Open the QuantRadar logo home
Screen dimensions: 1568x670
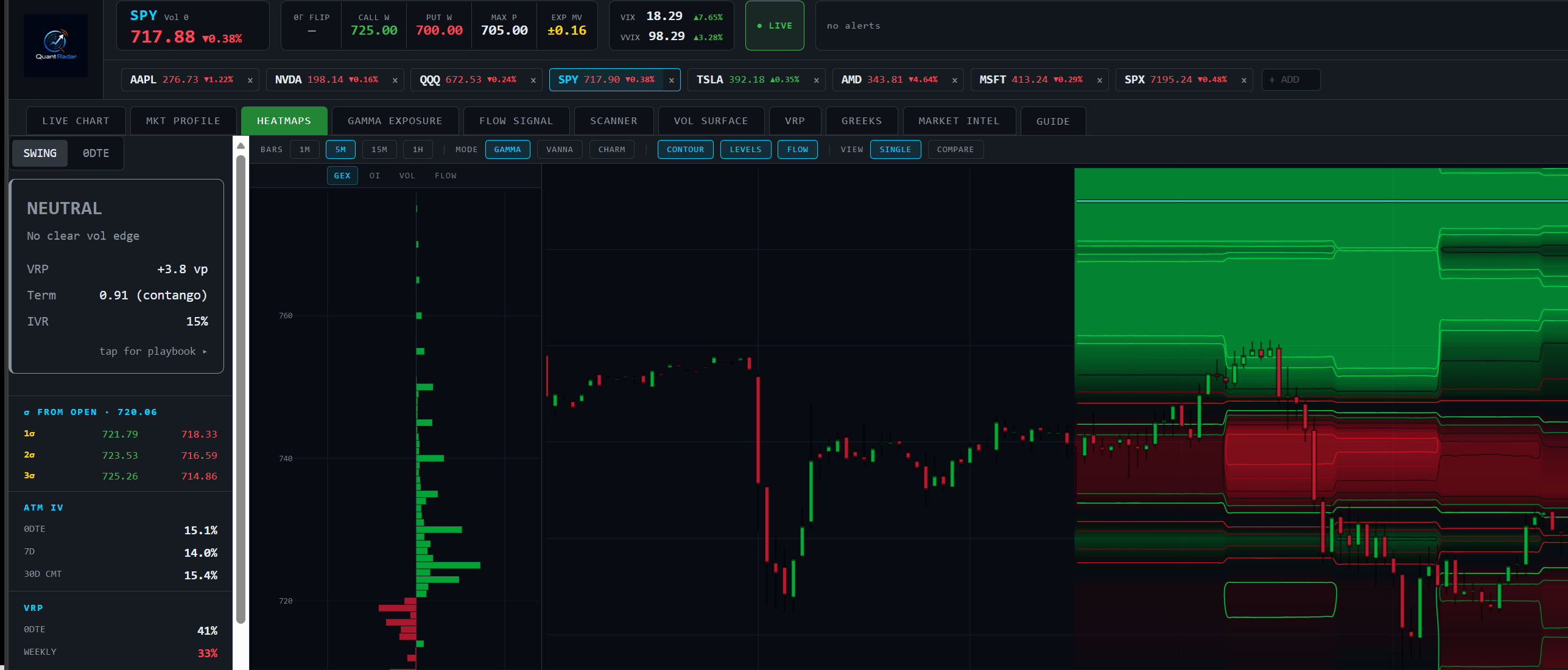point(55,45)
